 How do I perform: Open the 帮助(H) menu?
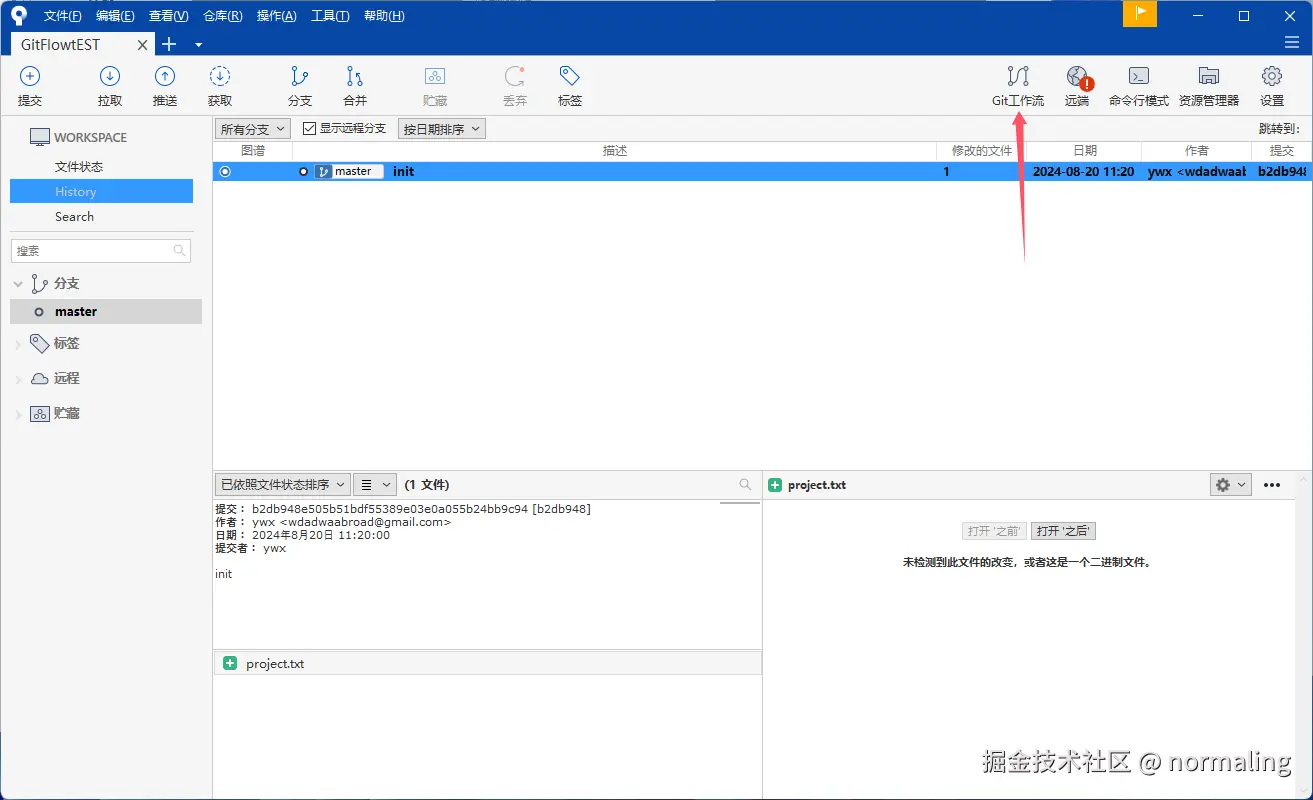[x=384, y=16]
